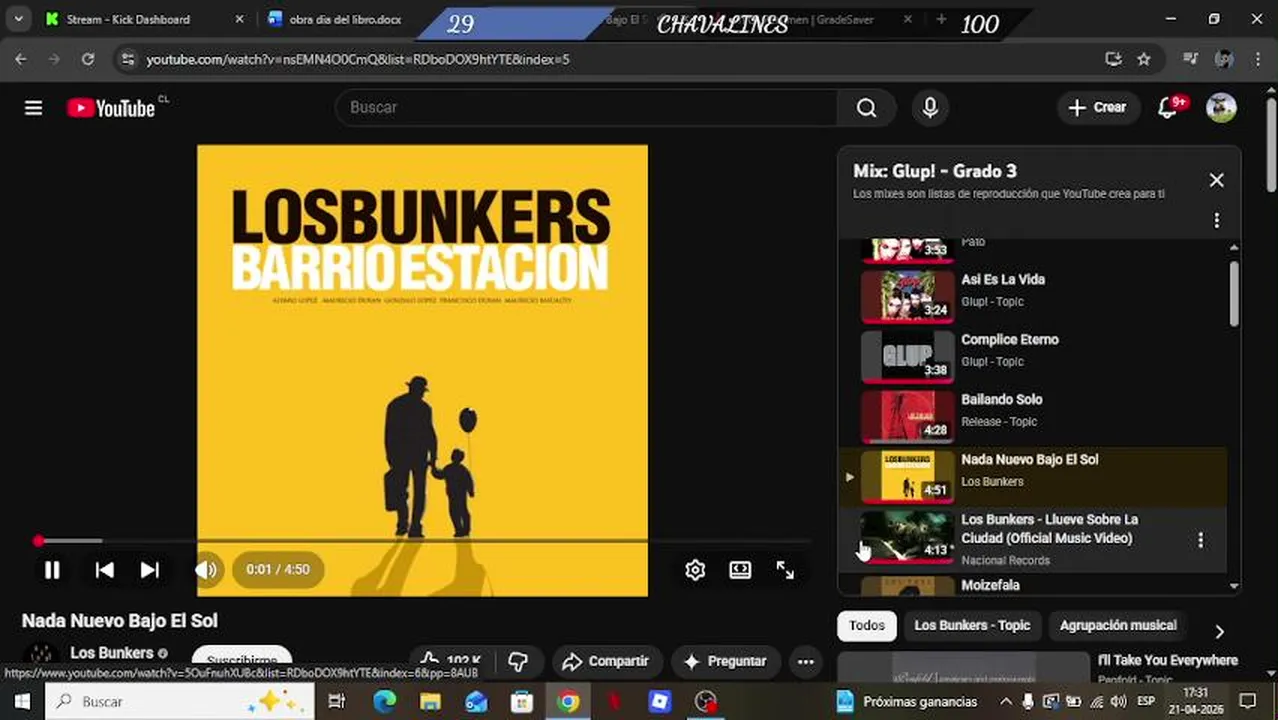Open Próximas ganancias news widget
Viewport: 1278px width, 720px height.
pyautogui.click(x=906, y=701)
